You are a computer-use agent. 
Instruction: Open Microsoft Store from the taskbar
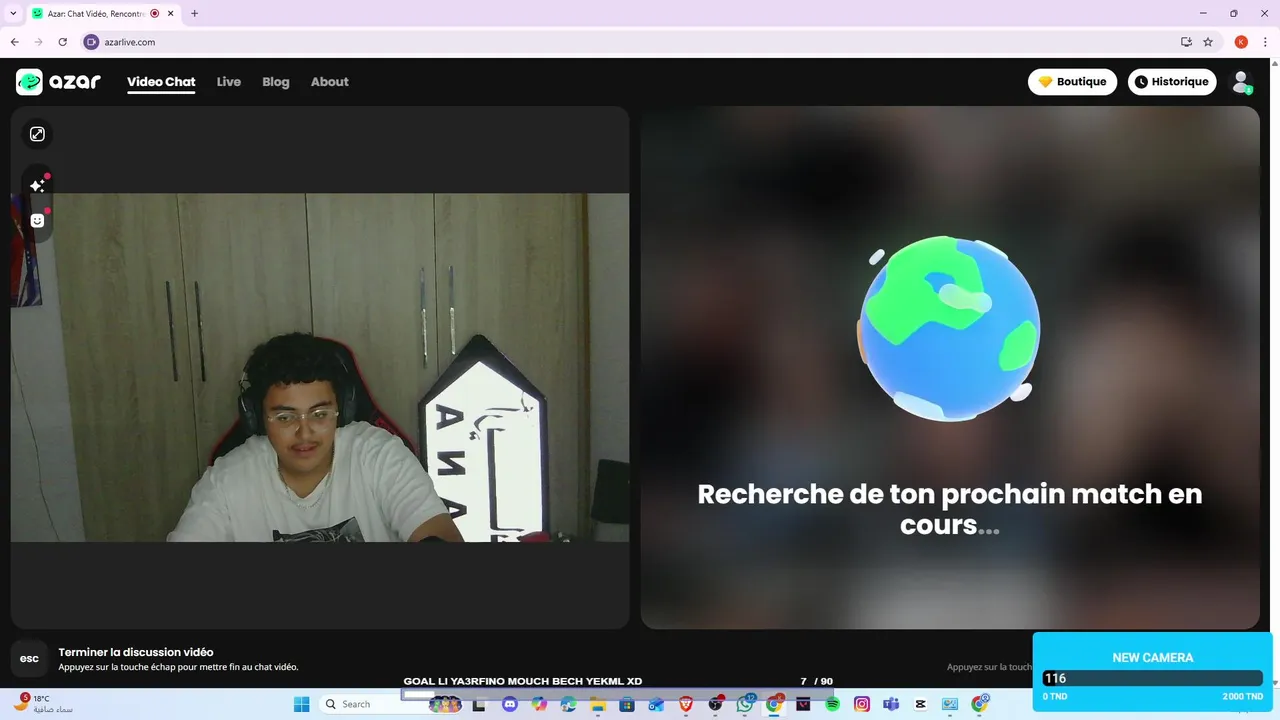pos(627,704)
